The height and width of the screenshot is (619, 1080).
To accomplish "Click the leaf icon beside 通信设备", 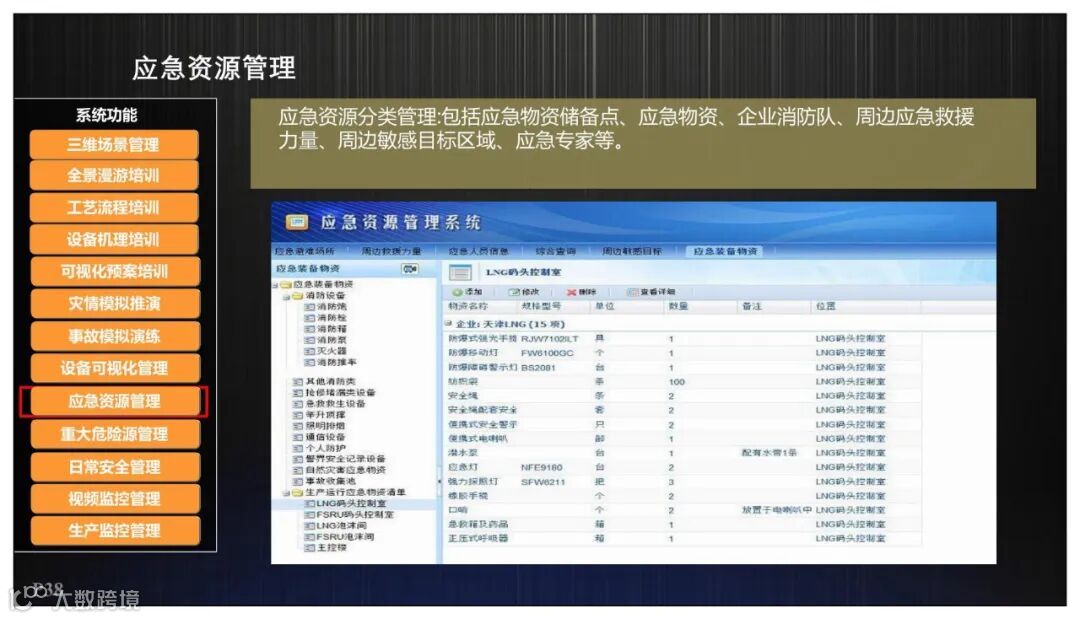I will (x=298, y=437).
